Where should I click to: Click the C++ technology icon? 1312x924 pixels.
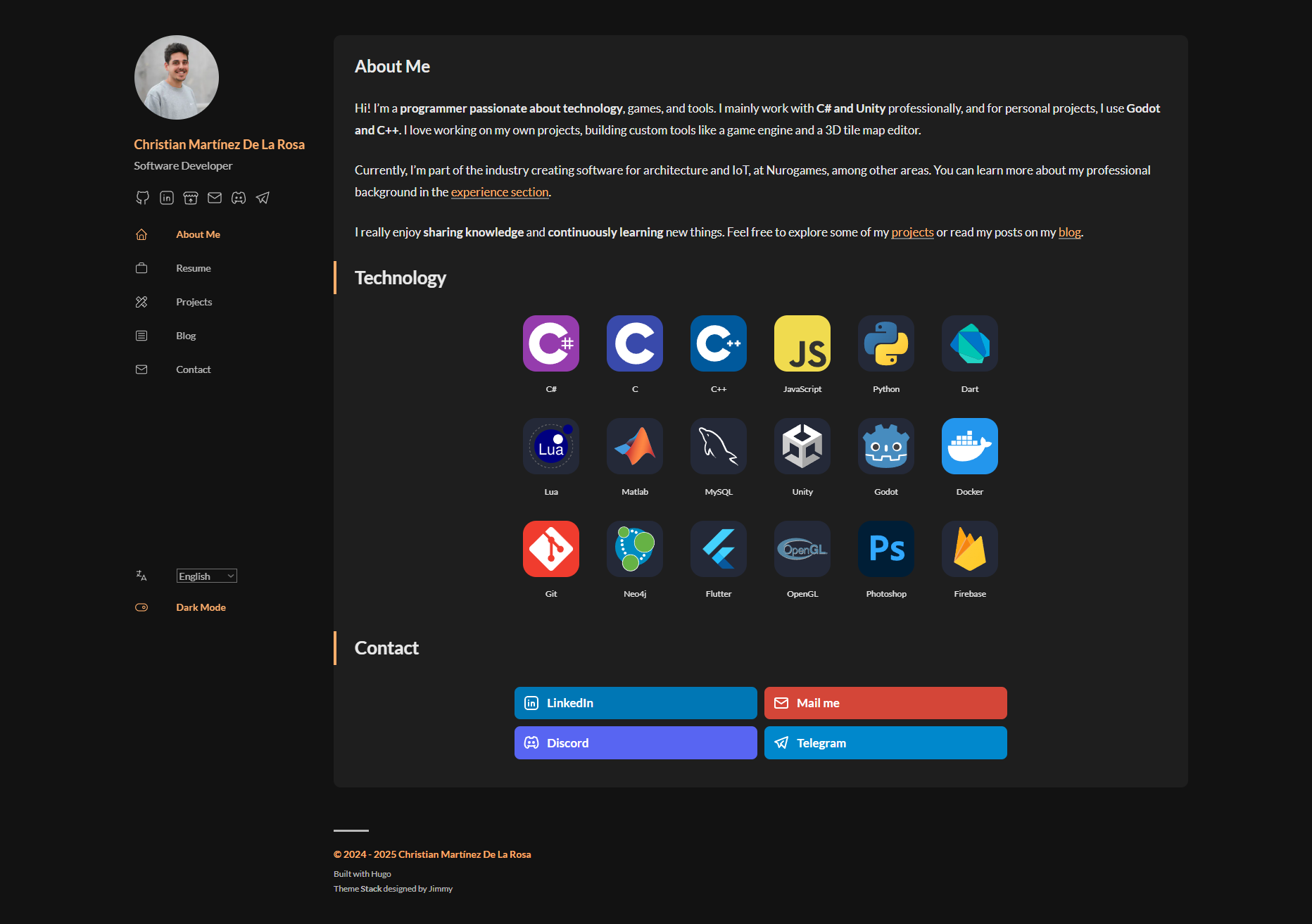(719, 343)
